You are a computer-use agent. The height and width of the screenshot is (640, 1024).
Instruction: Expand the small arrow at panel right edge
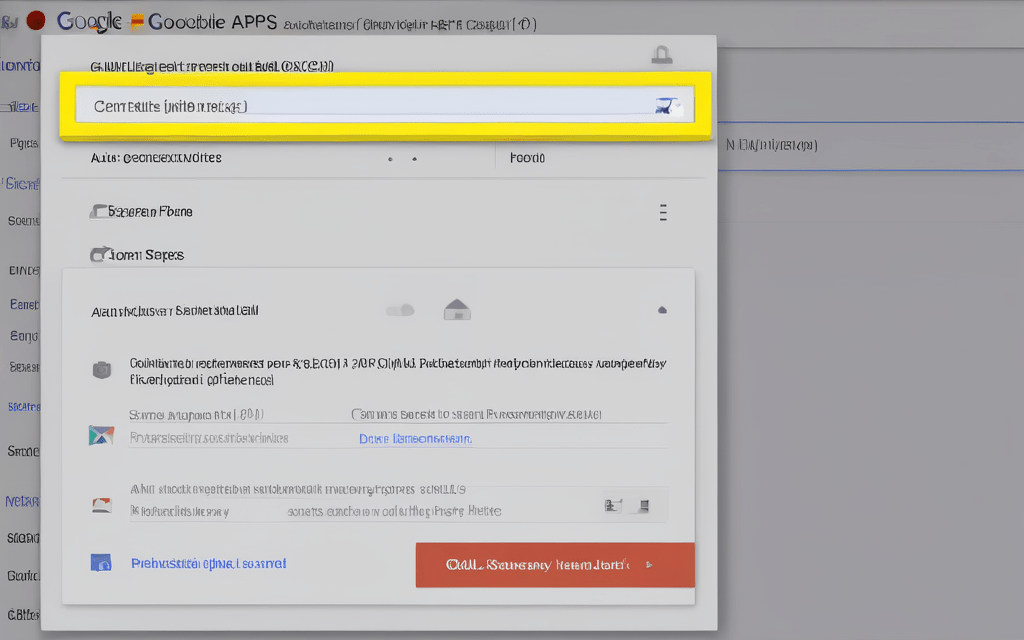(661, 311)
